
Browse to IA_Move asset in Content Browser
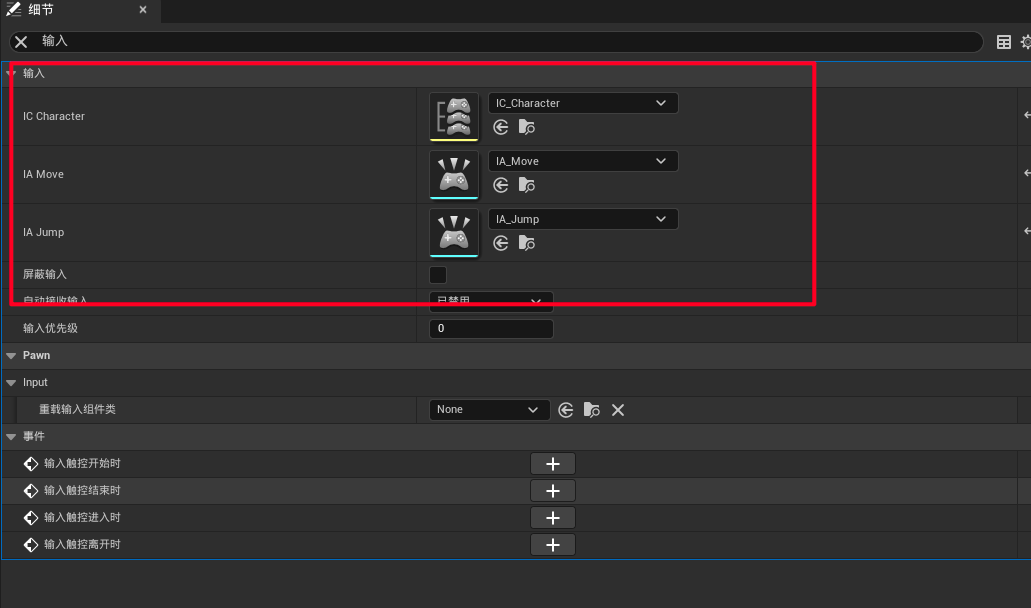tap(527, 185)
